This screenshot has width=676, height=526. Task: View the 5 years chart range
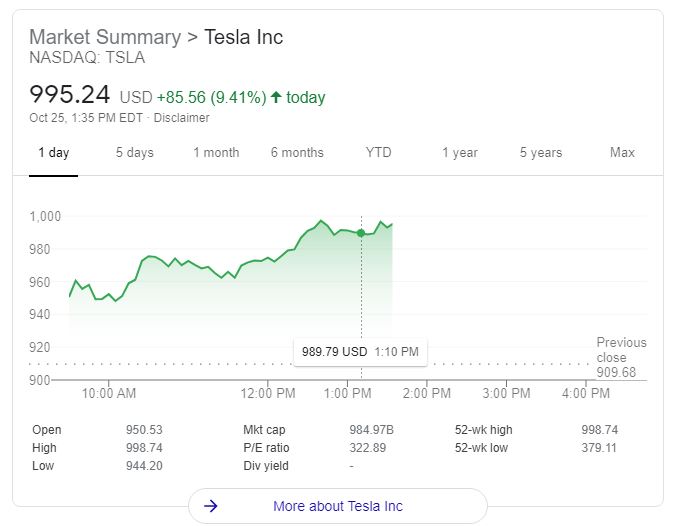coord(540,153)
